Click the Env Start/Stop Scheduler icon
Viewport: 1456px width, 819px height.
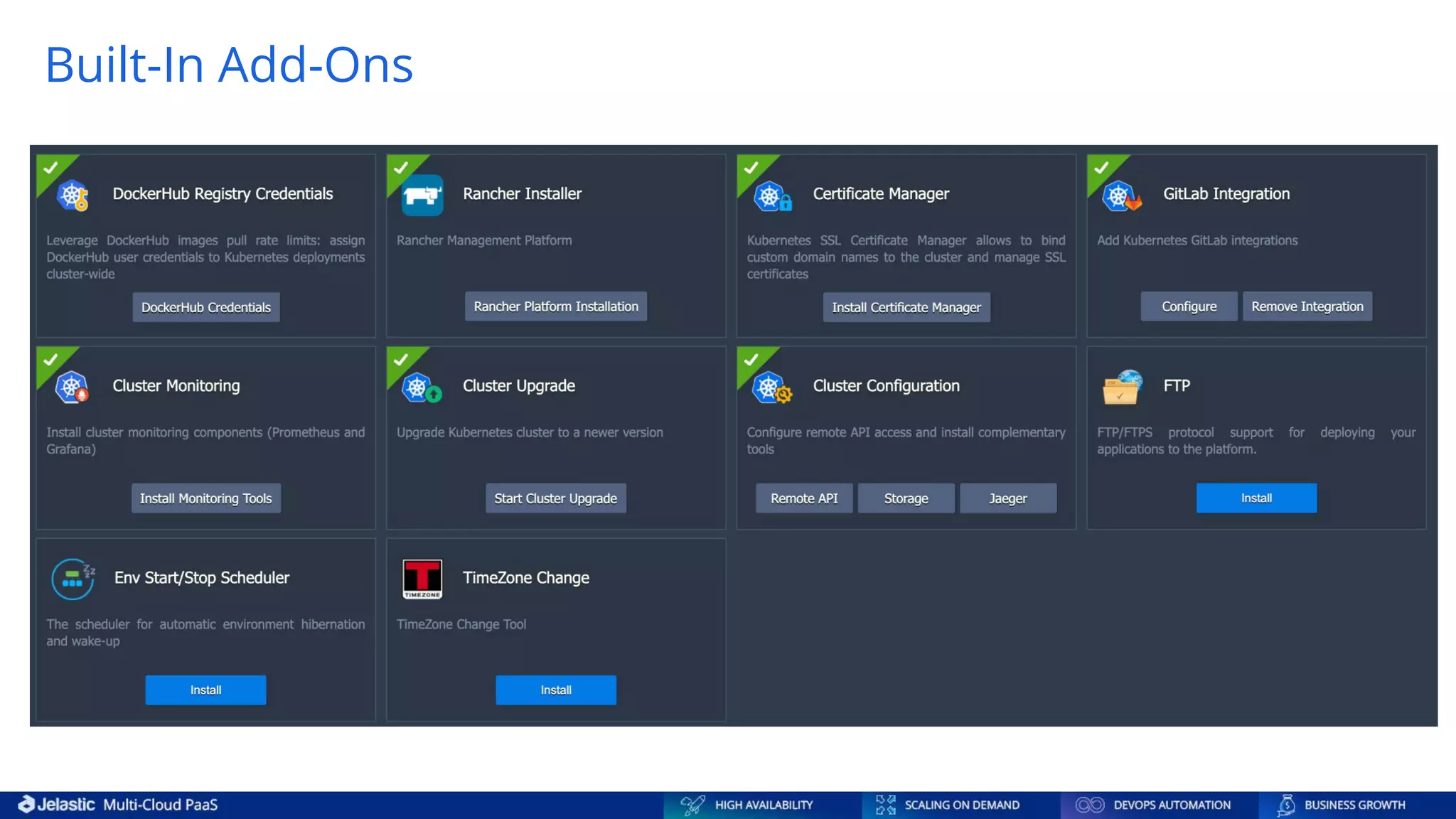[x=73, y=579]
